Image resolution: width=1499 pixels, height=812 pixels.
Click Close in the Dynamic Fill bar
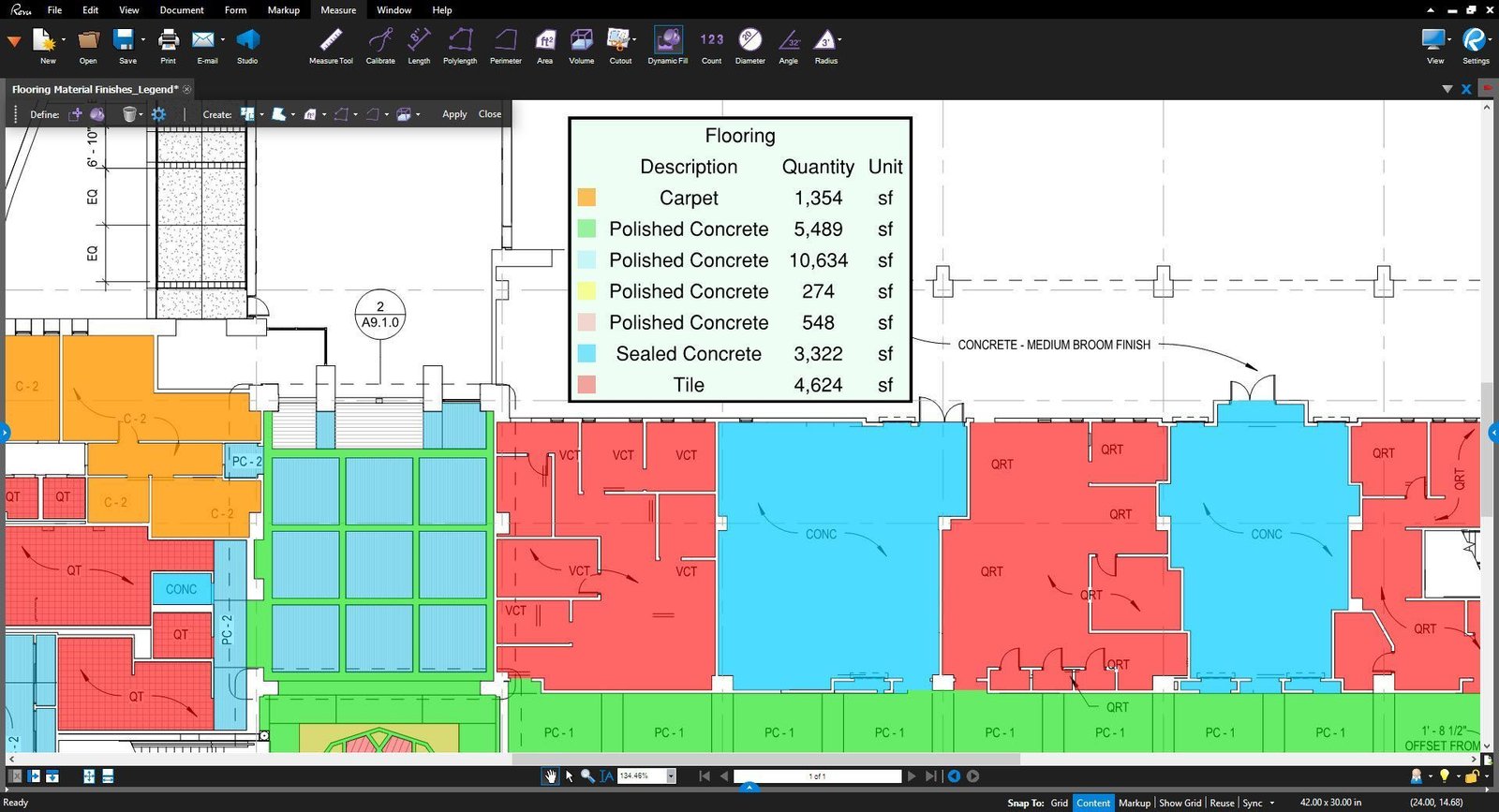(x=490, y=114)
